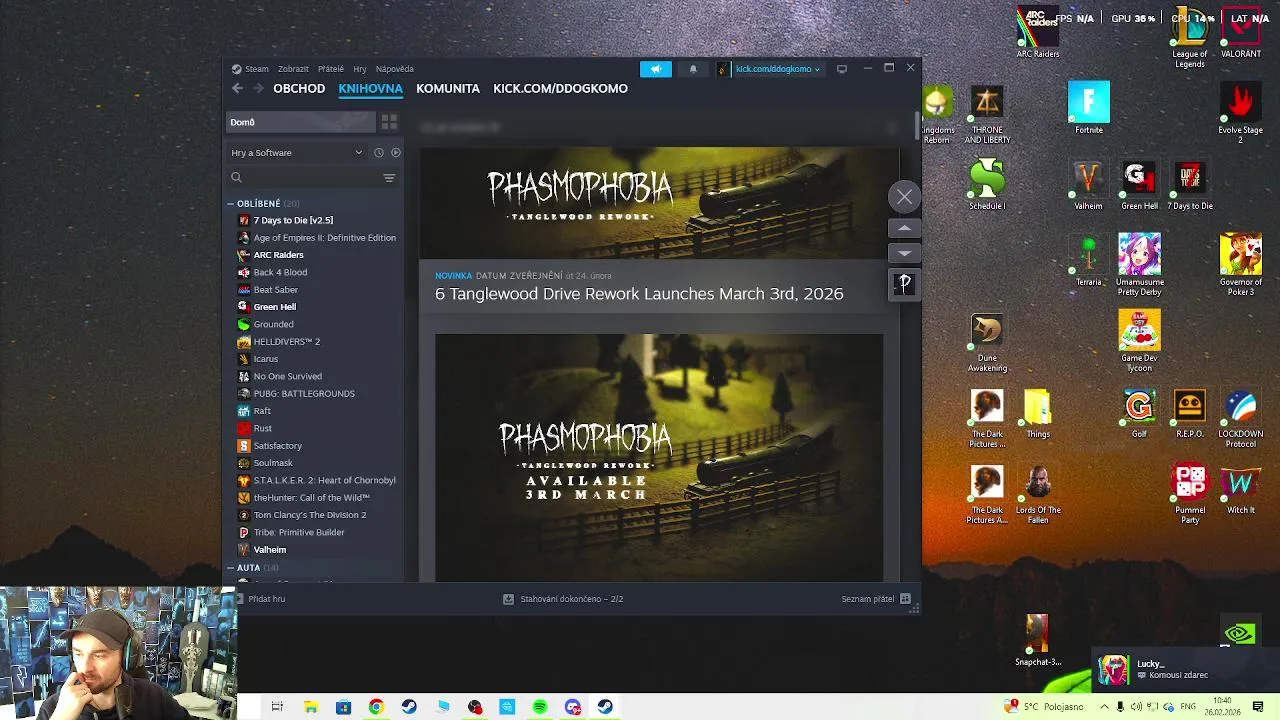Open Fortnite desktop shortcut

tap(1089, 108)
